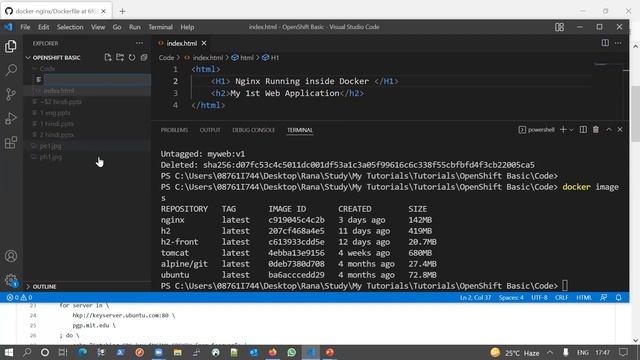Change CRLF end of line sequence
Screen dimensions: 640x360
click(x=562, y=298)
